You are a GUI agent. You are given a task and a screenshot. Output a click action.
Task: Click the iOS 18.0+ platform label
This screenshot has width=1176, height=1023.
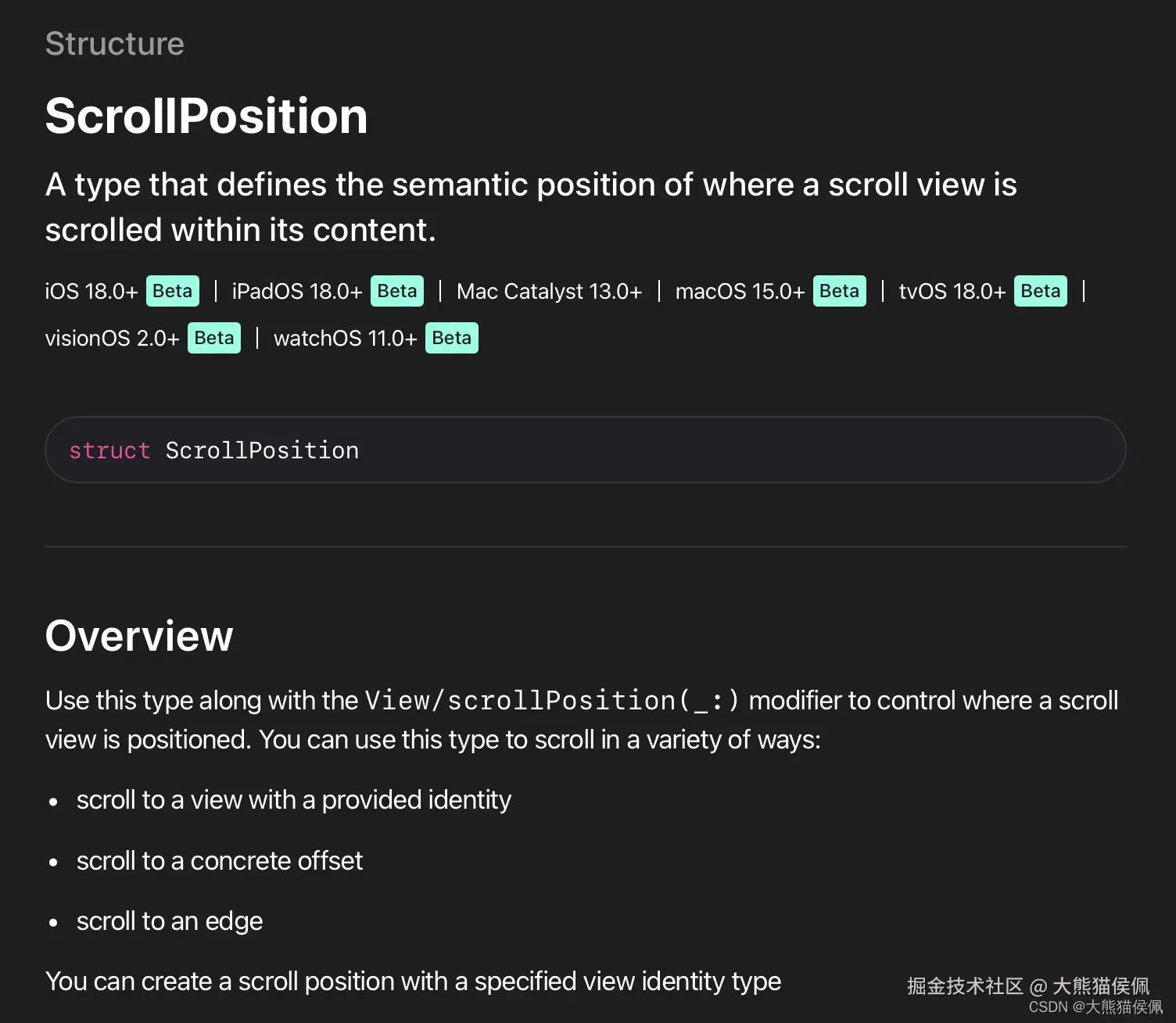(x=91, y=292)
